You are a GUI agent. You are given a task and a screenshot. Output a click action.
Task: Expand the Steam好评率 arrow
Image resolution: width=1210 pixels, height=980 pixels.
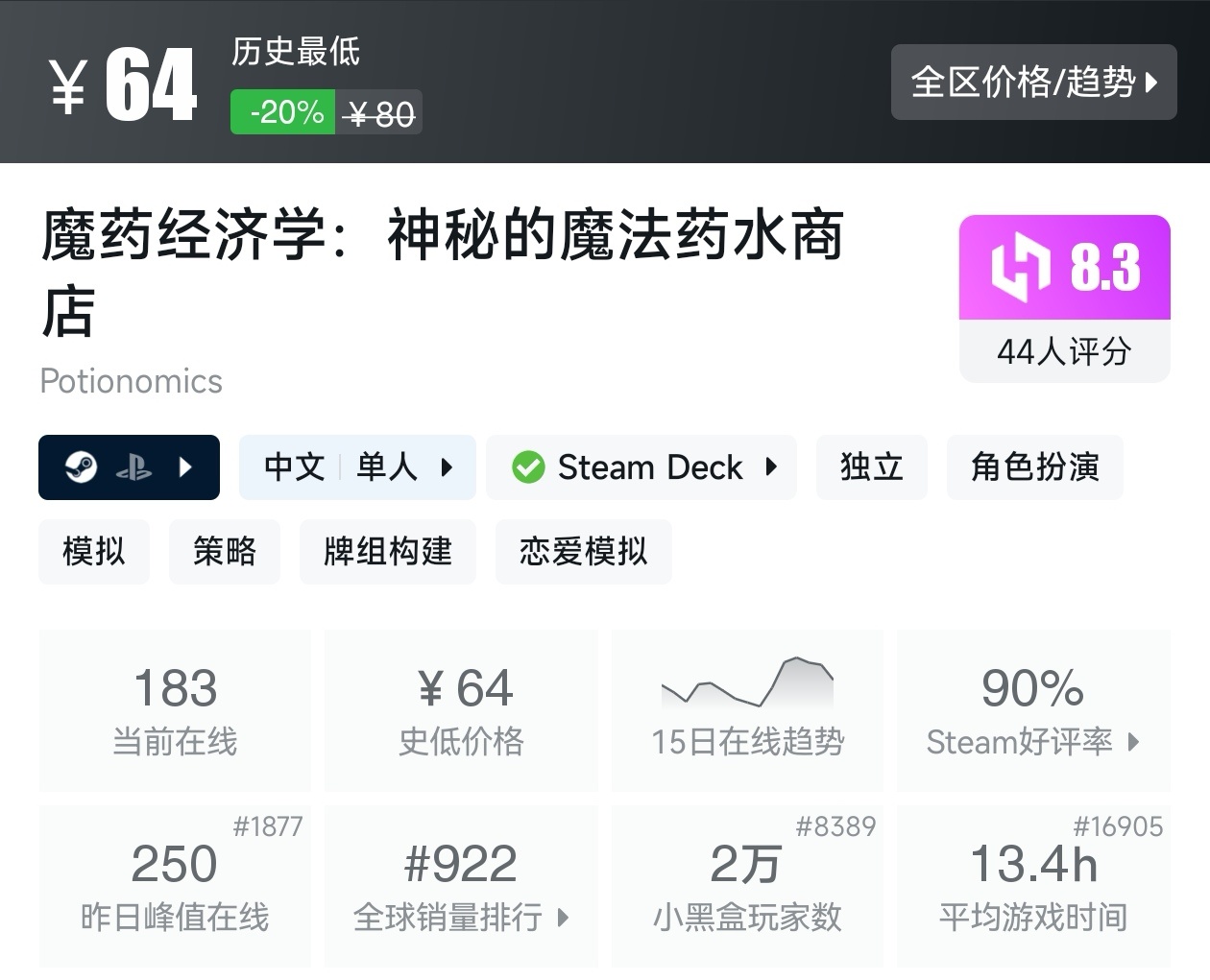click(x=1134, y=742)
